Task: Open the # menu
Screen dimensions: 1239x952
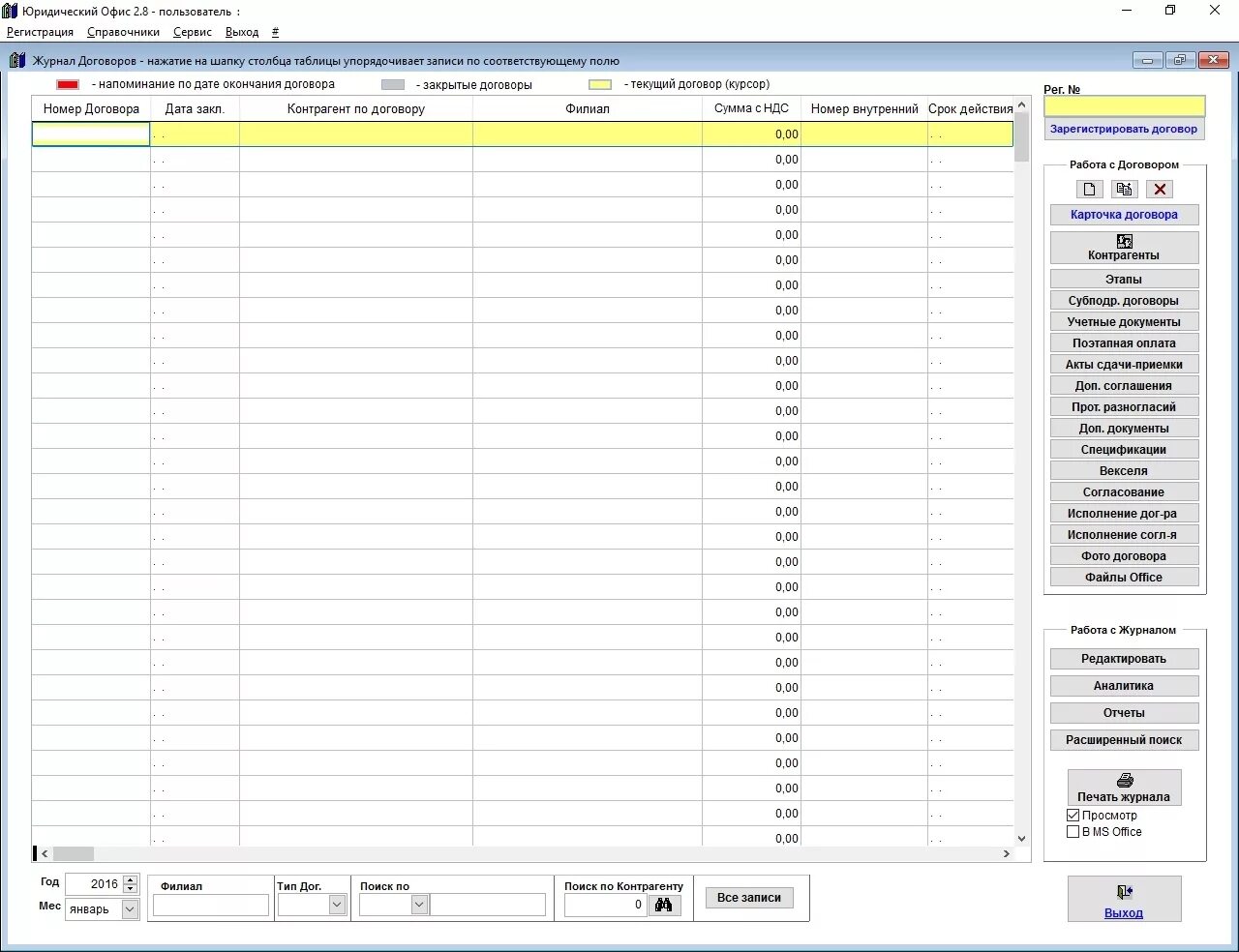Action: (x=275, y=32)
